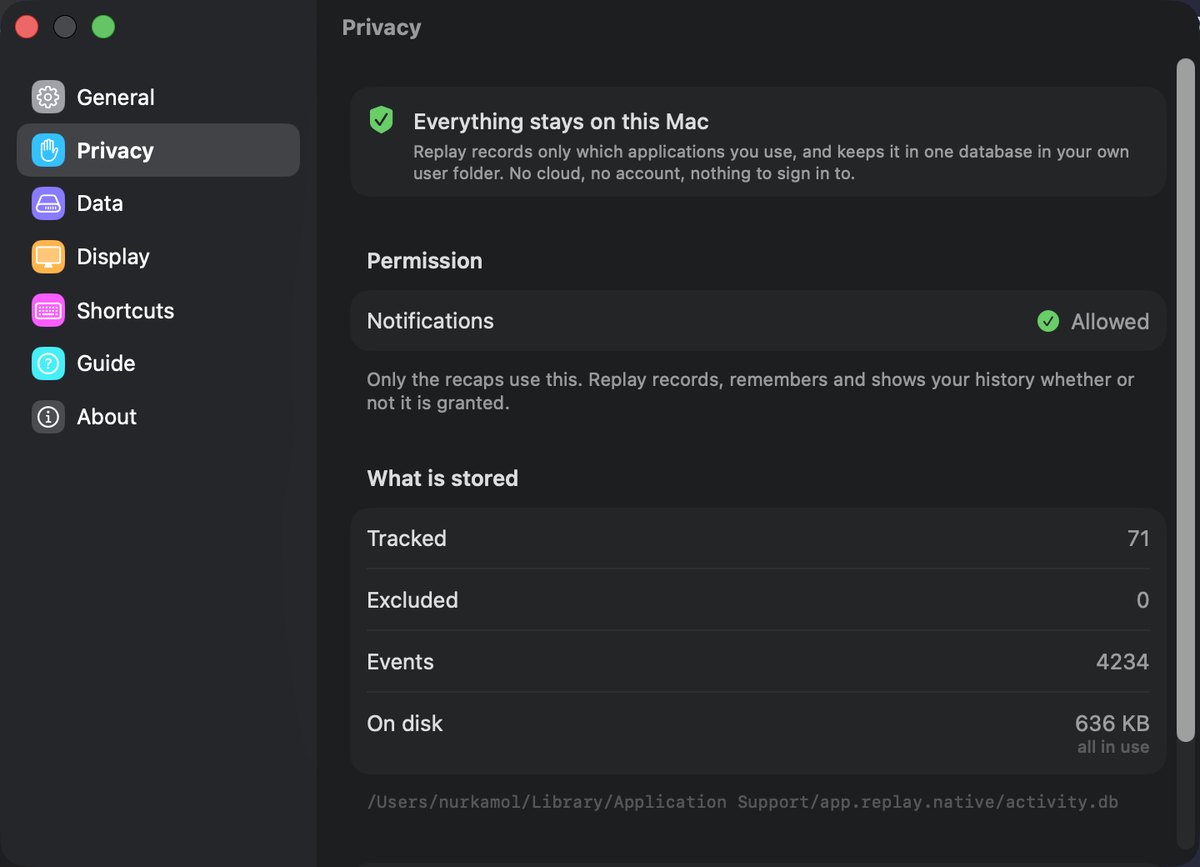Image resolution: width=1200 pixels, height=867 pixels.
Task: Click the Guide question mark icon
Action: coord(48,364)
